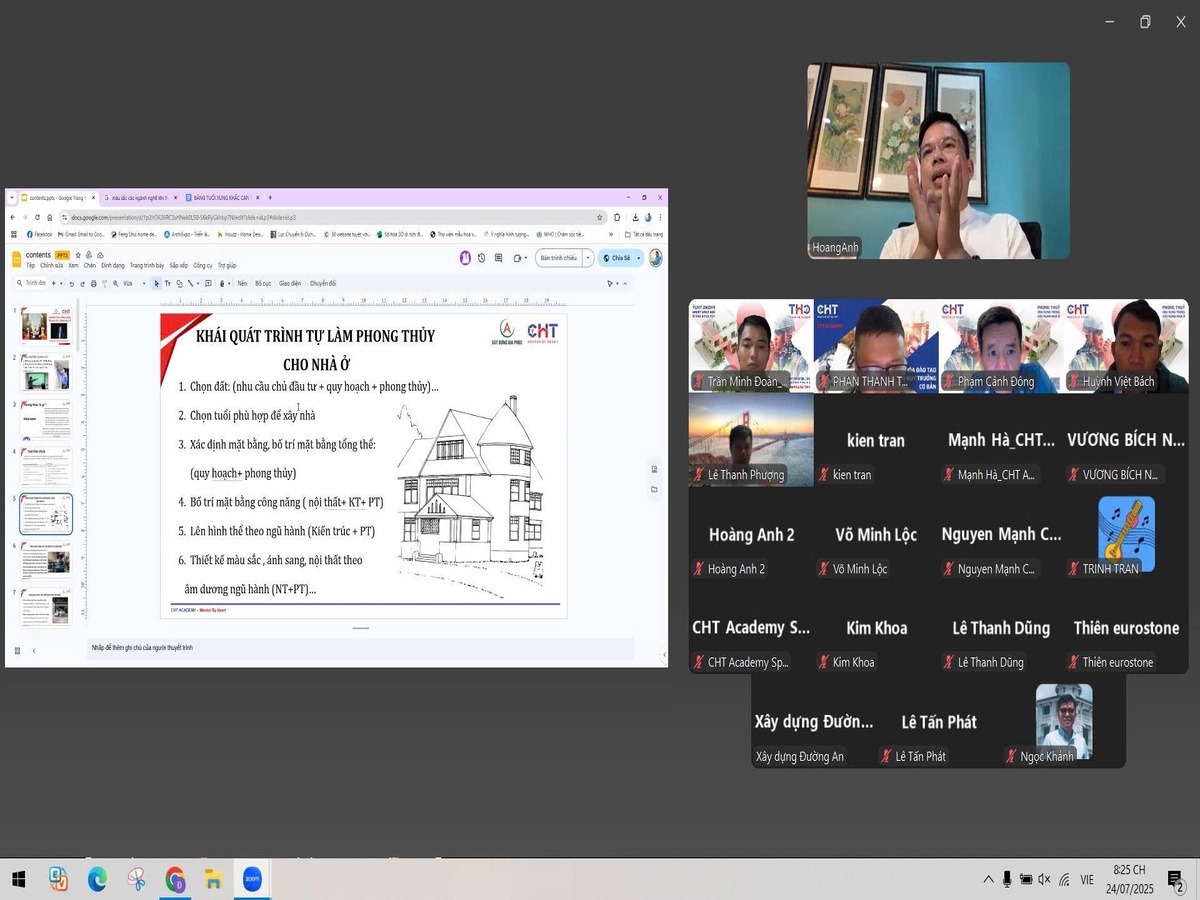Switch to the BẢNG TUỔI XUNG KHẮC browser tab
The width and height of the screenshot is (1200, 900).
click(x=215, y=198)
